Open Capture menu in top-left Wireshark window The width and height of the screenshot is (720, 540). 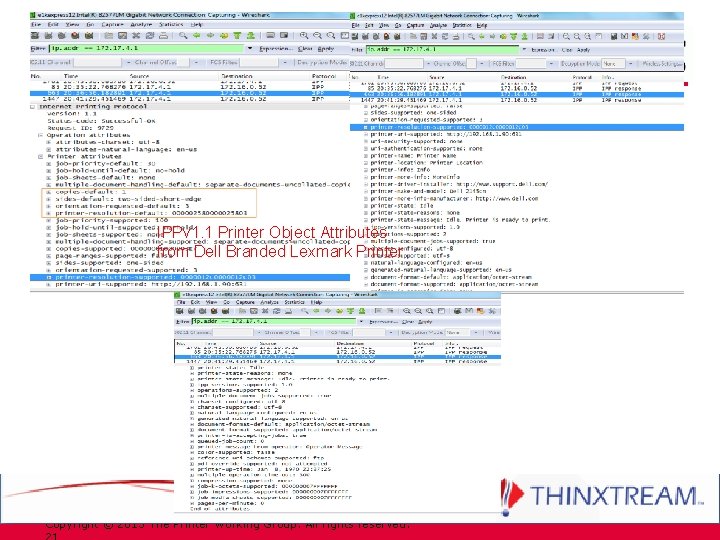tap(112, 24)
